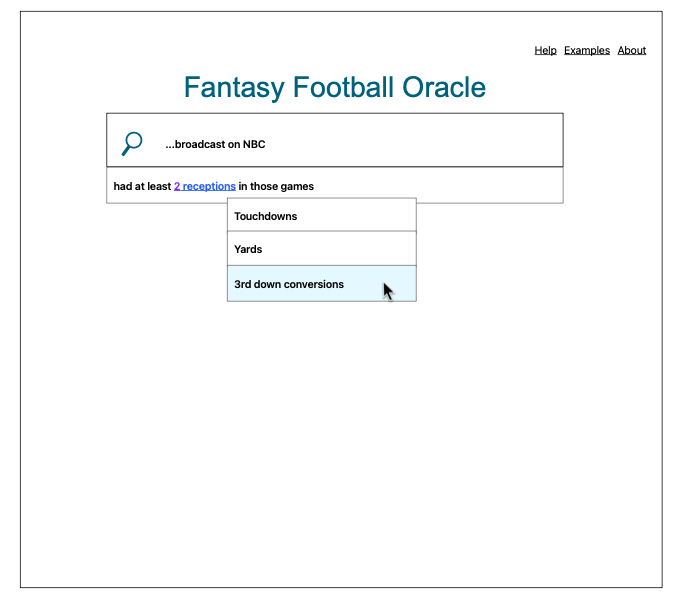Image resolution: width=687 pixels, height=600 pixels.
Task: Click the word 'Oracle' in the heading
Action: [x=444, y=87]
